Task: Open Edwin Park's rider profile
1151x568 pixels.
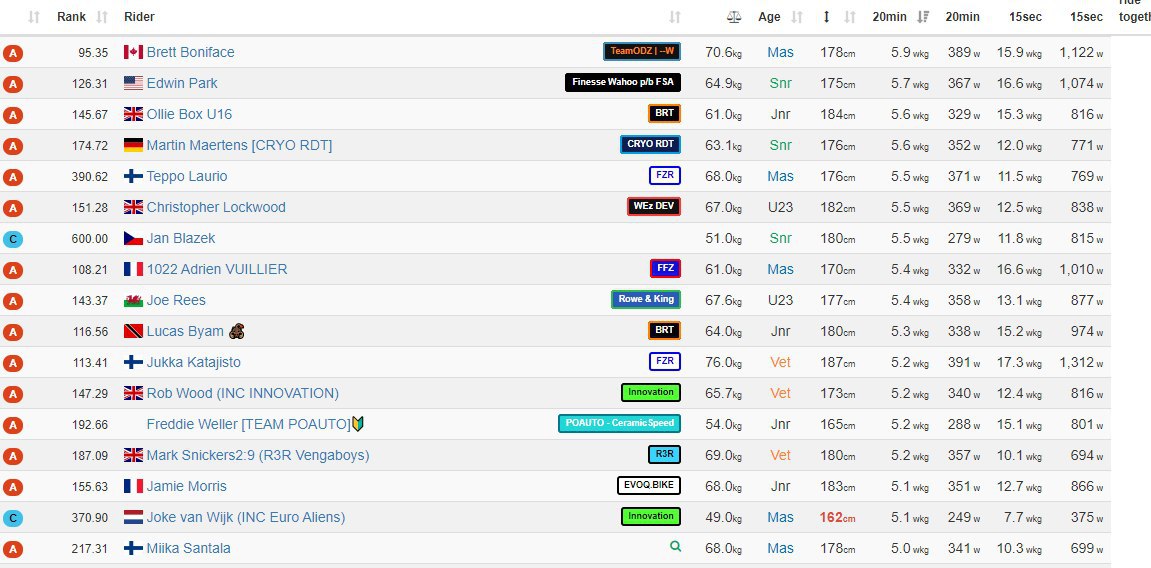Action: [x=182, y=83]
